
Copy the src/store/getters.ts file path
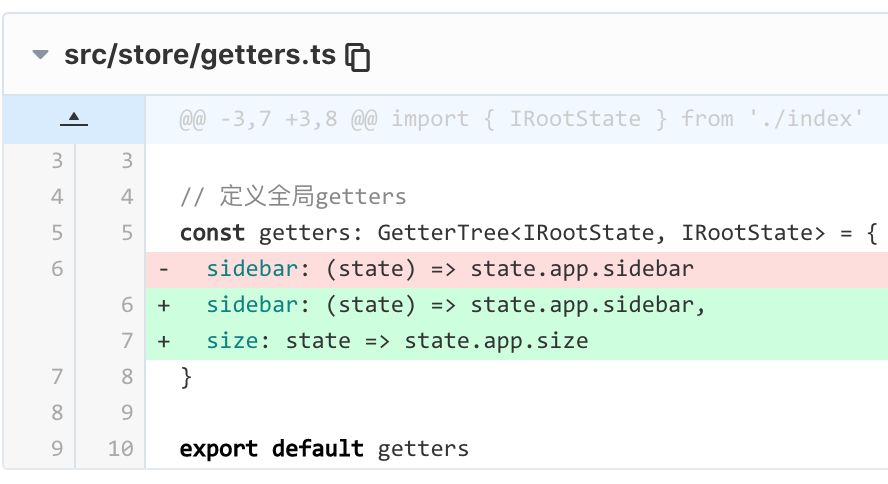pyautogui.click(x=357, y=57)
